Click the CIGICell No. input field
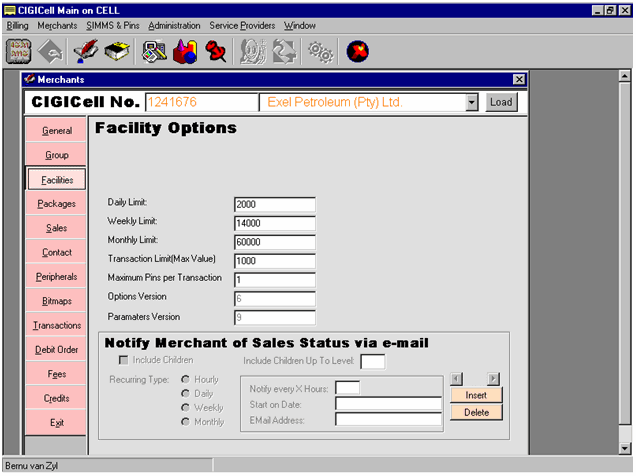 coord(202,102)
